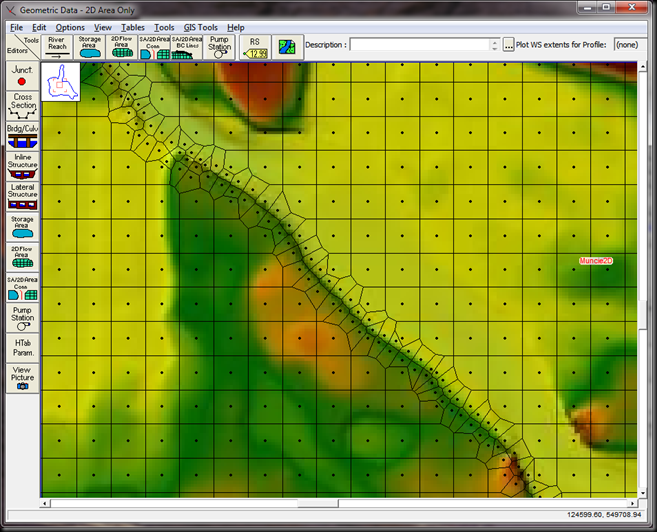Open the View Picture editor
The height and width of the screenshot is (532, 657).
[x=22, y=377]
